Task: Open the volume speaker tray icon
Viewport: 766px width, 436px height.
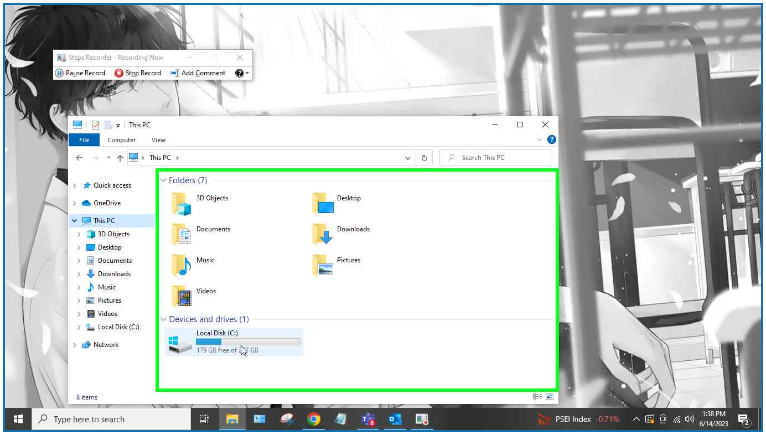Action: tap(689, 419)
